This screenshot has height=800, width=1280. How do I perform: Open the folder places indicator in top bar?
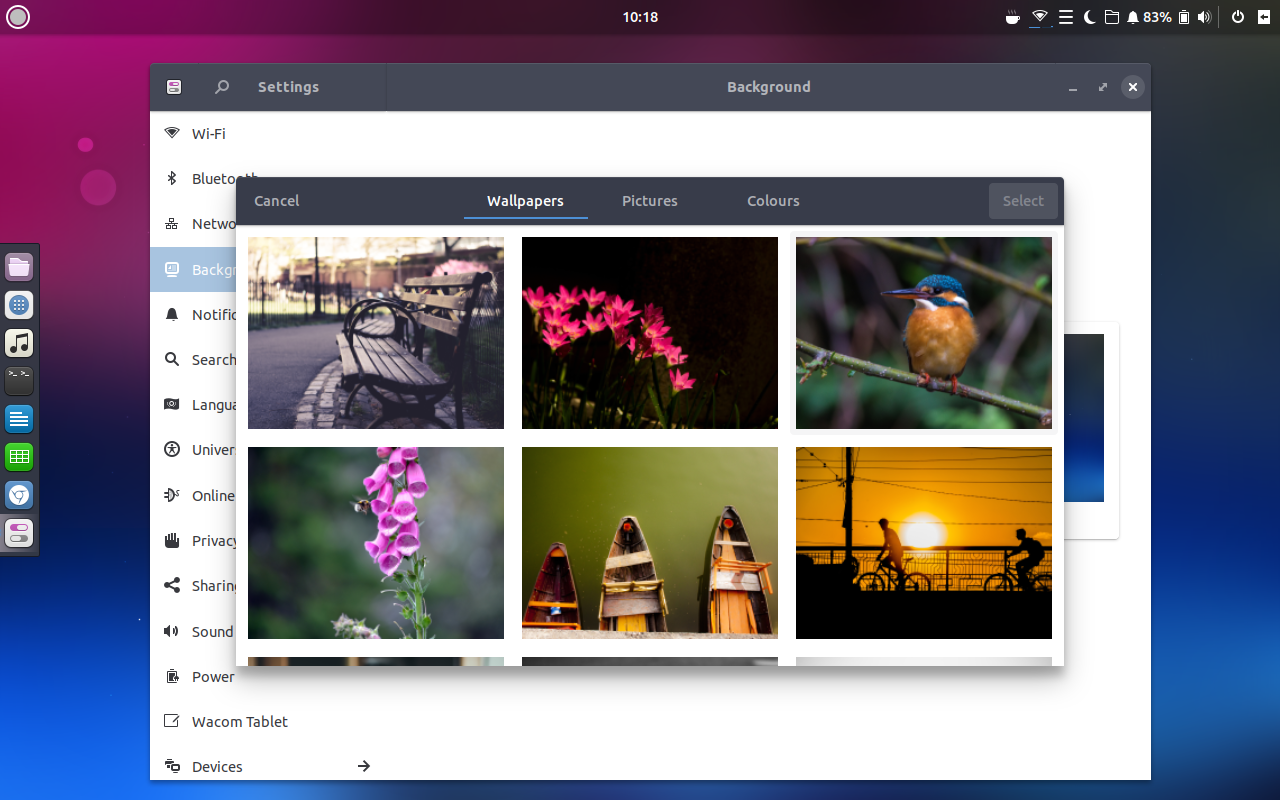point(1111,17)
